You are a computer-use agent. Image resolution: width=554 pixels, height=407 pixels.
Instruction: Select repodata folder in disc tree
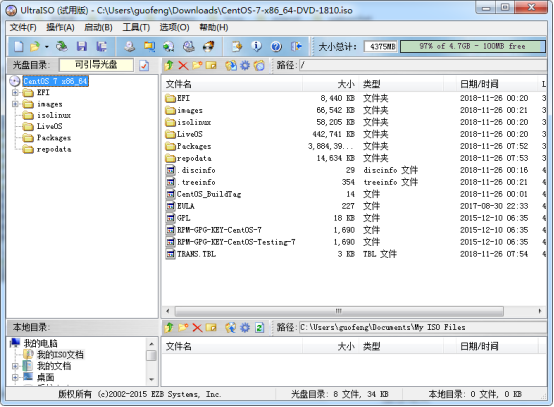54,149
